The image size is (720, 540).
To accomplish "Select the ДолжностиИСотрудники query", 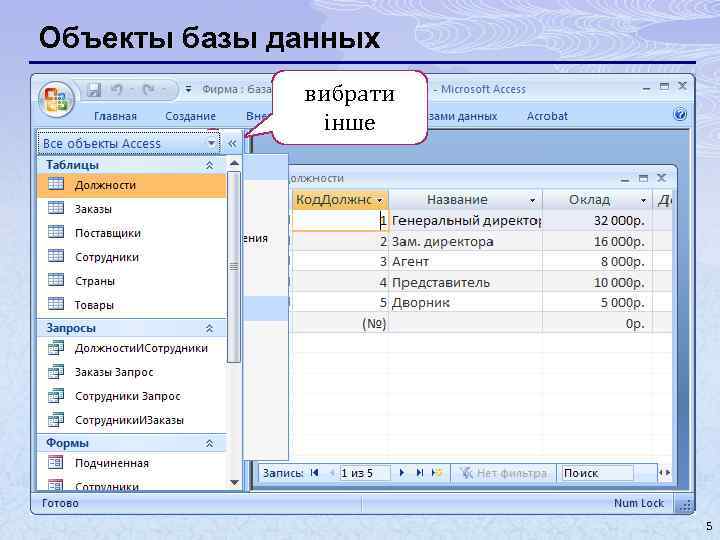I will click(x=132, y=348).
